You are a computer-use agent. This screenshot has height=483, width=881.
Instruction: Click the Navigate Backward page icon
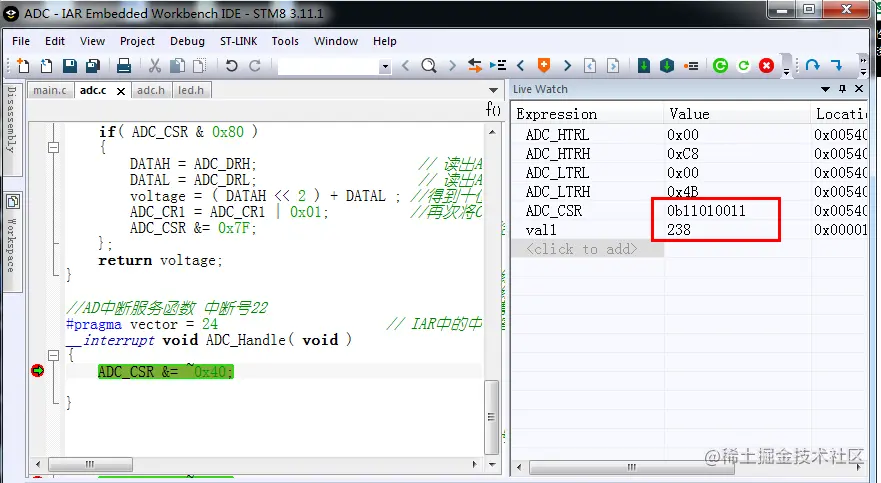click(590, 66)
